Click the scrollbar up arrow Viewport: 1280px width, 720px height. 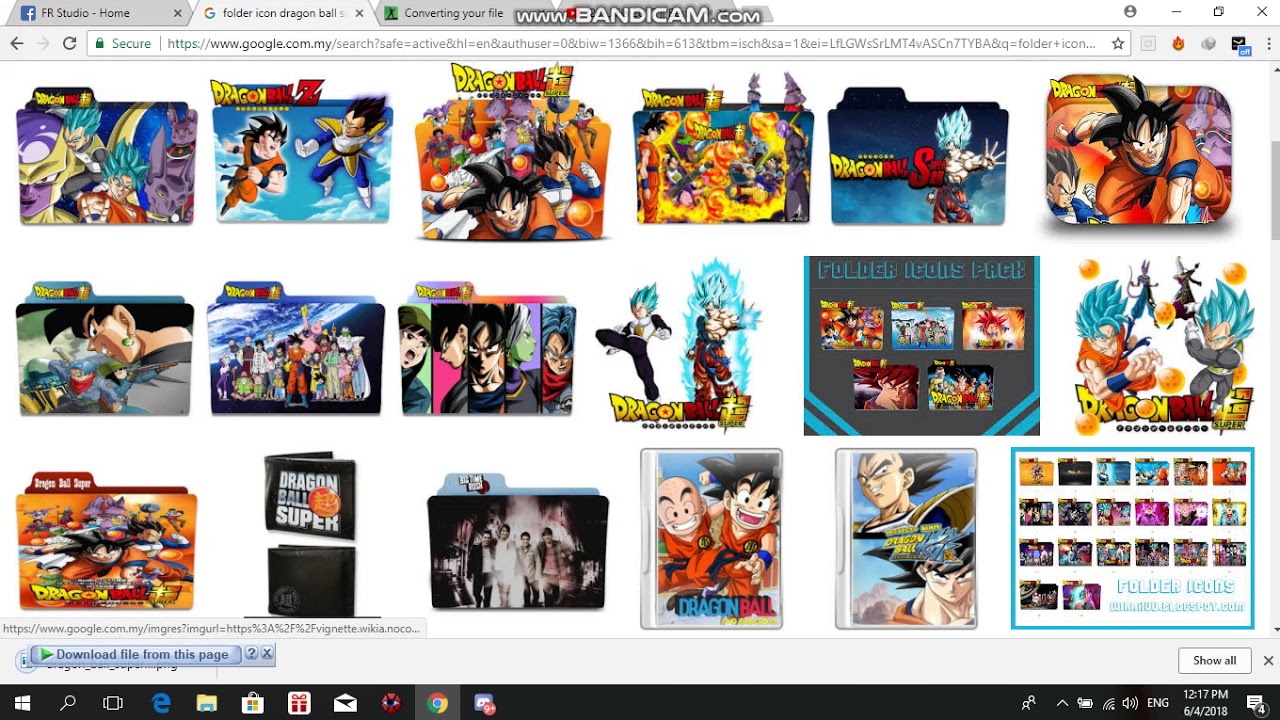click(1274, 69)
